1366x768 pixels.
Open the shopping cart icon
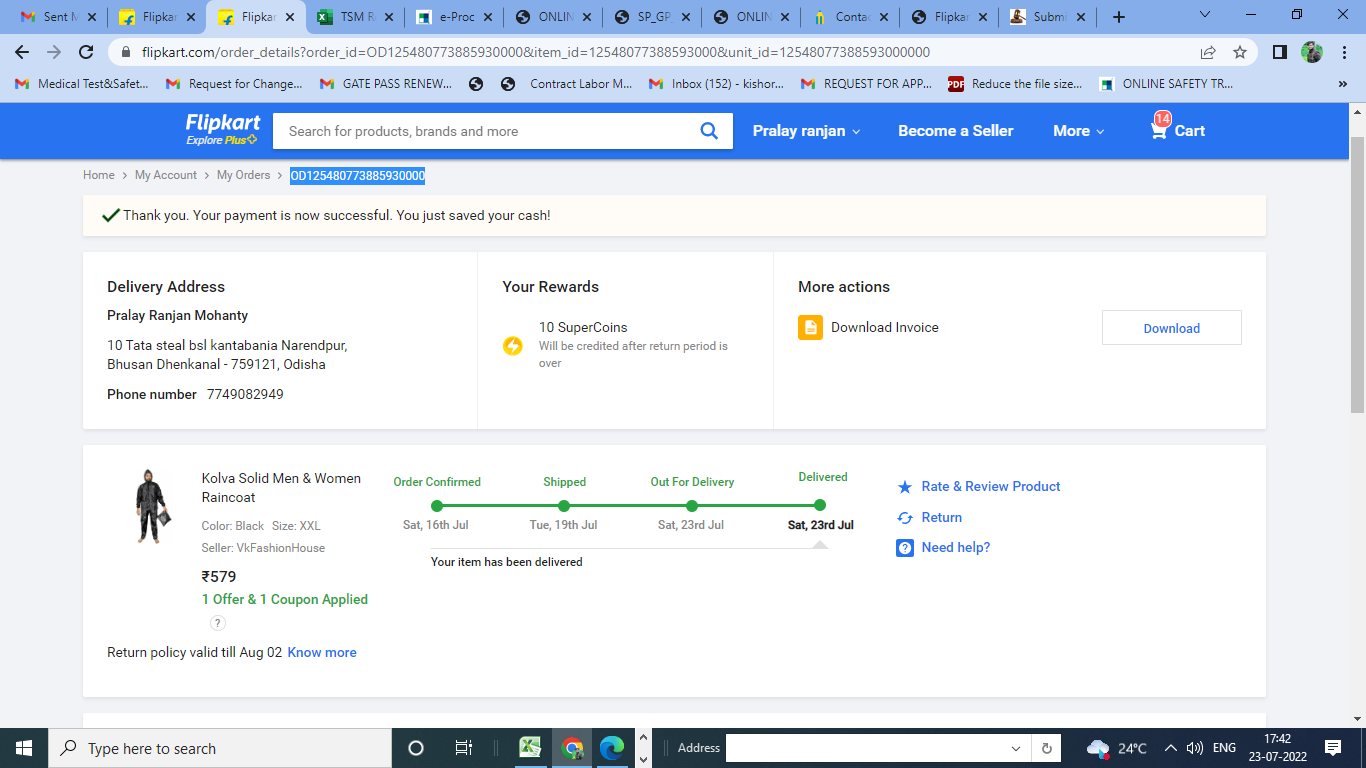(1160, 130)
